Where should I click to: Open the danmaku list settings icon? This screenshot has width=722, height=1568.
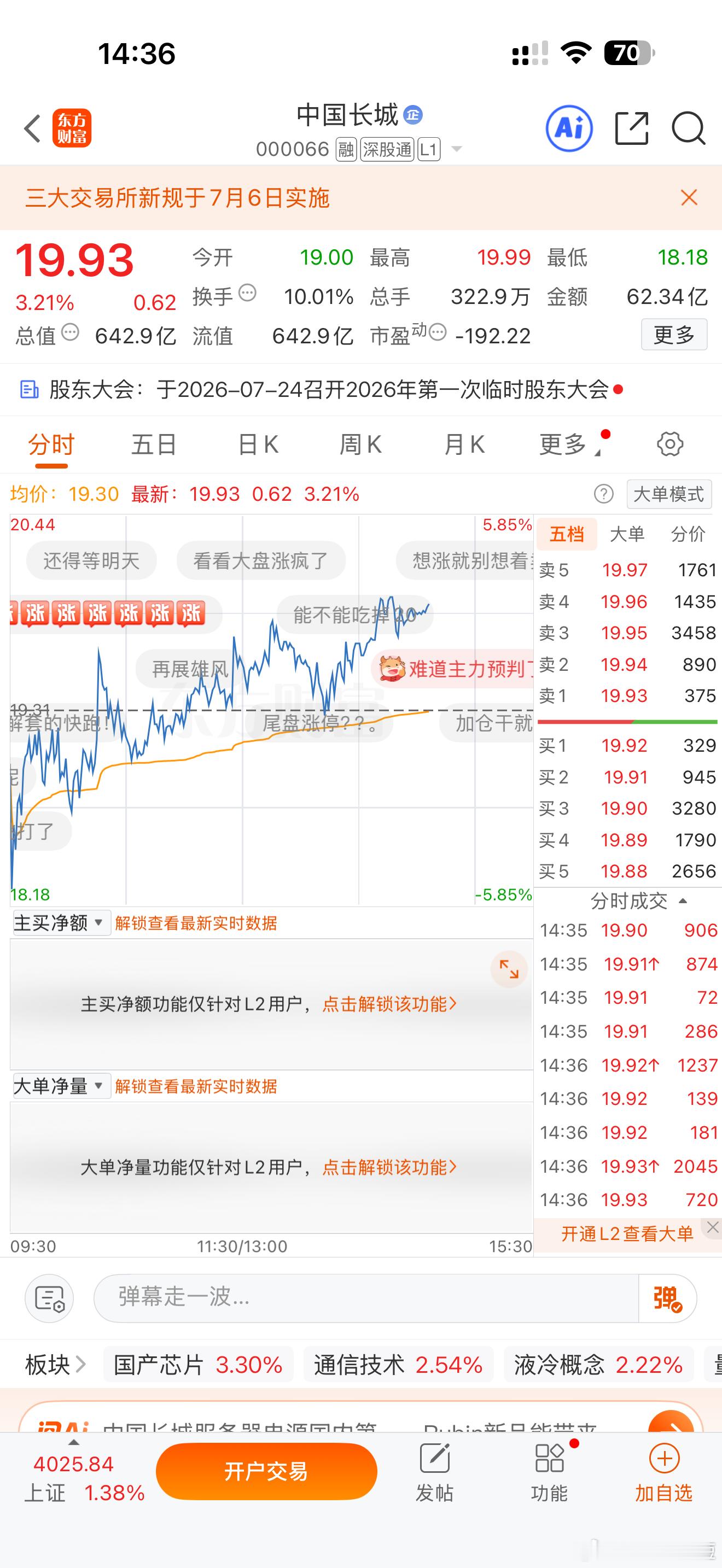49,1298
